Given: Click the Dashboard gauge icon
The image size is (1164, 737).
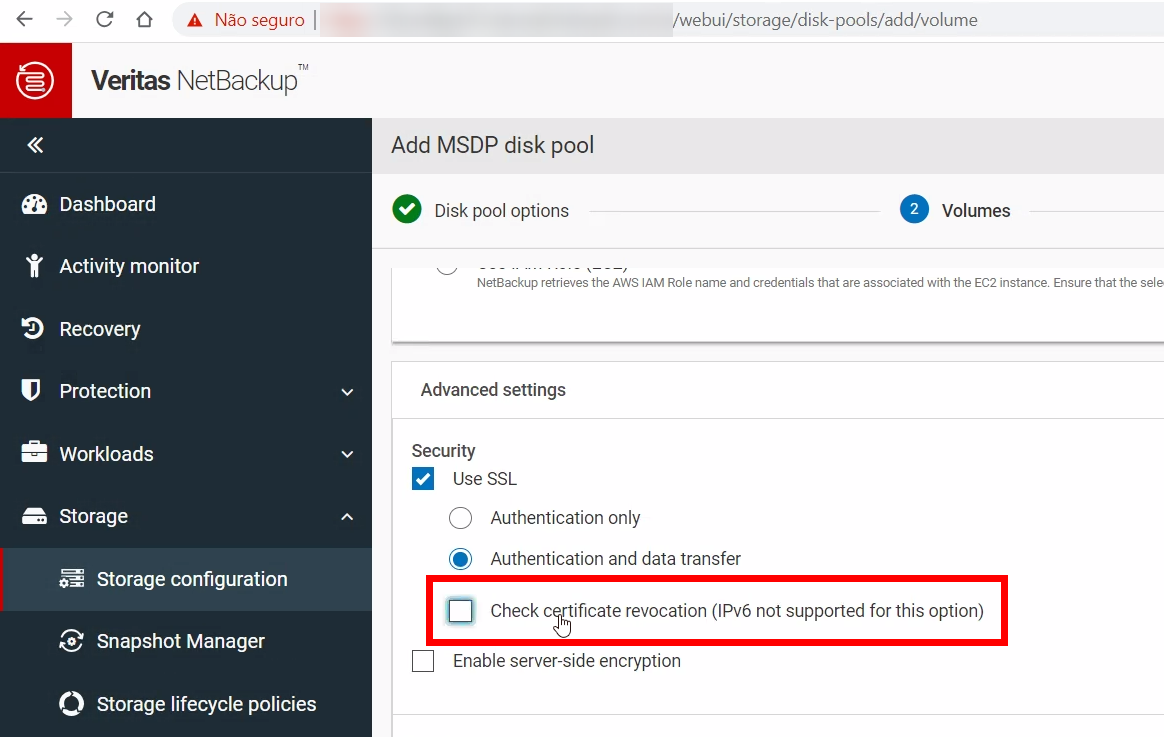Looking at the screenshot, I should (34, 204).
